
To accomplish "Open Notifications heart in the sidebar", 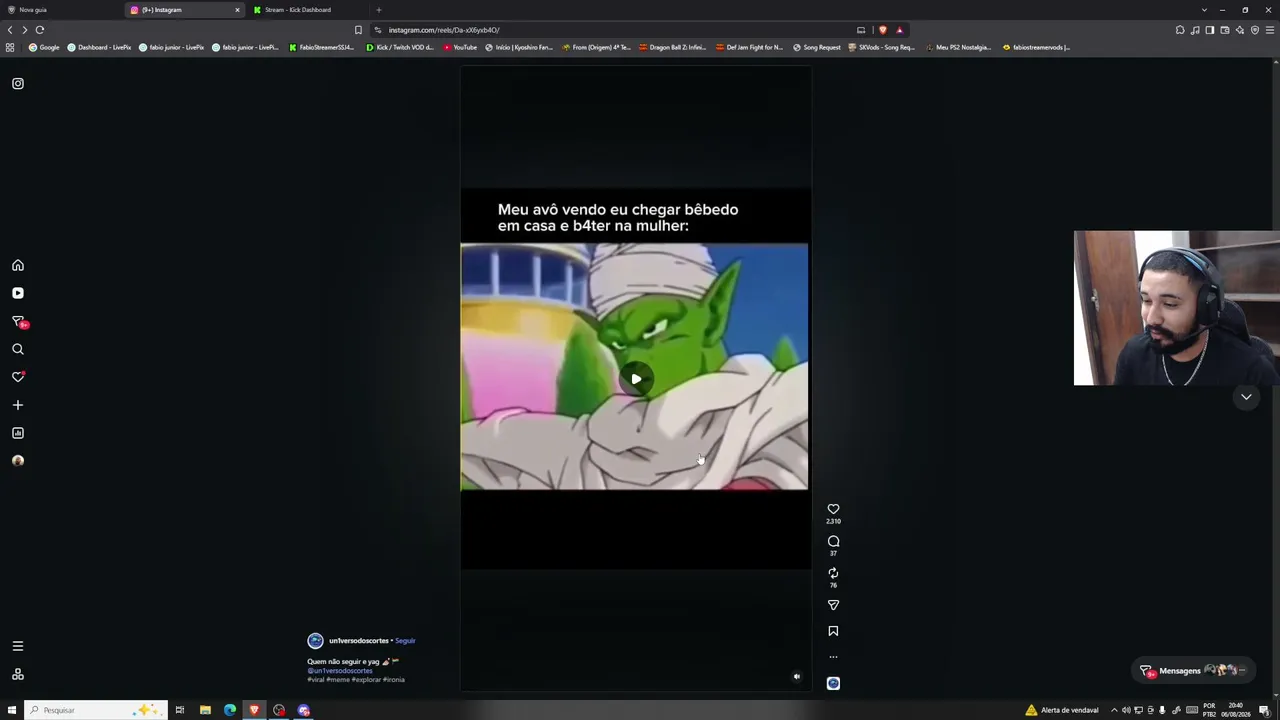I will click(18, 377).
